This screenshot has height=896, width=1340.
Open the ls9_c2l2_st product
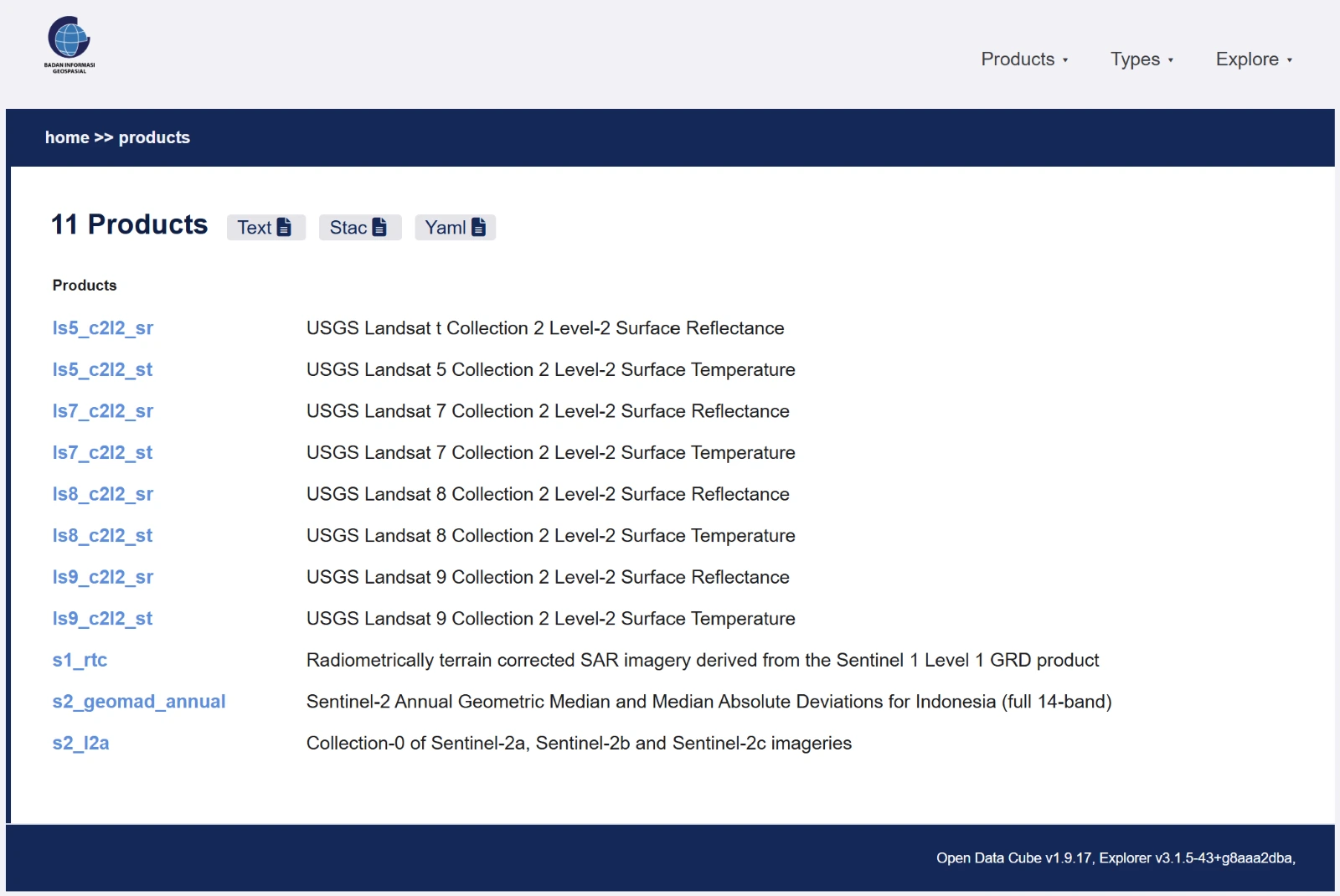102,618
